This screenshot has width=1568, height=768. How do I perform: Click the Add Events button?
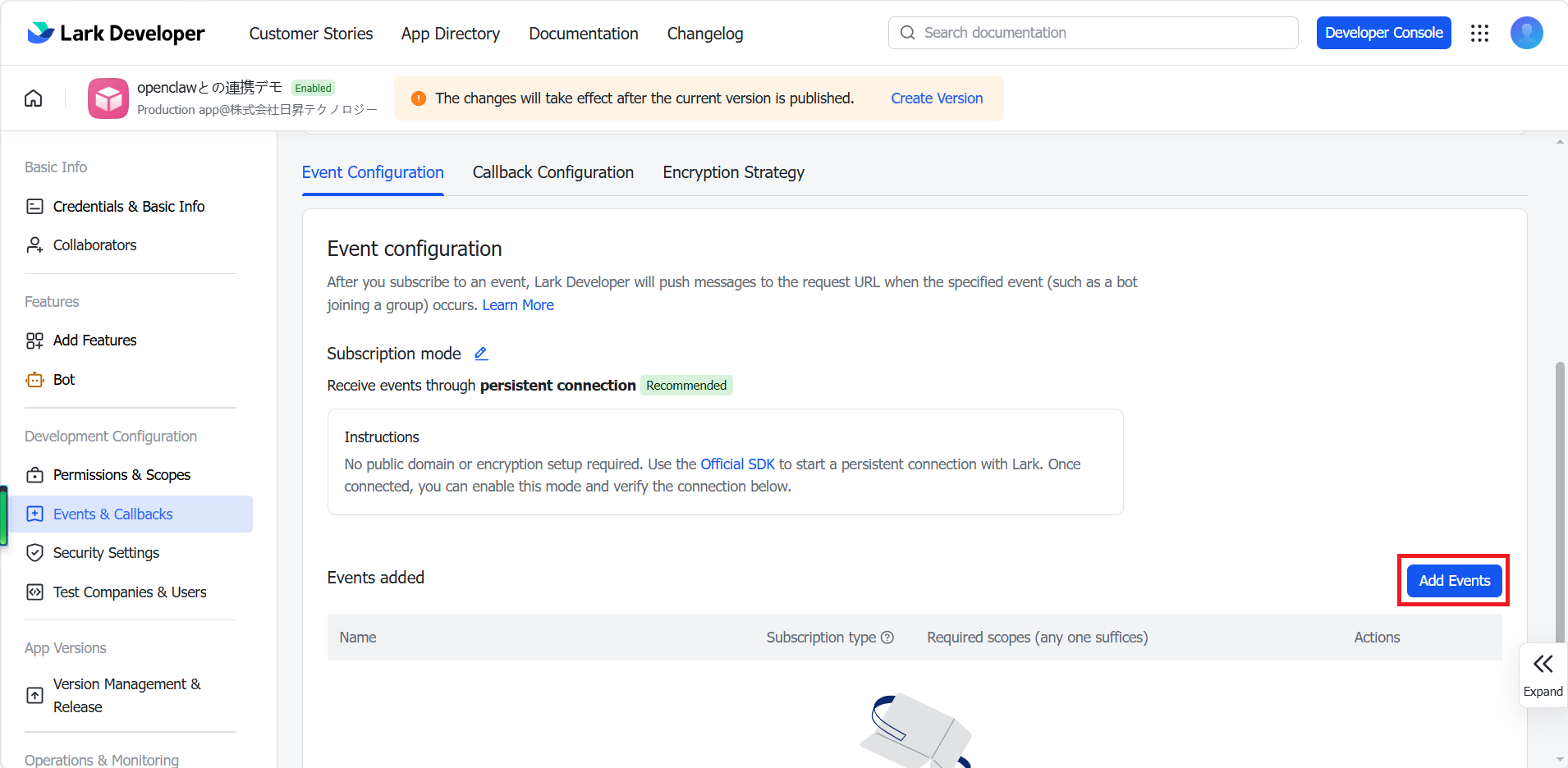coord(1454,580)
